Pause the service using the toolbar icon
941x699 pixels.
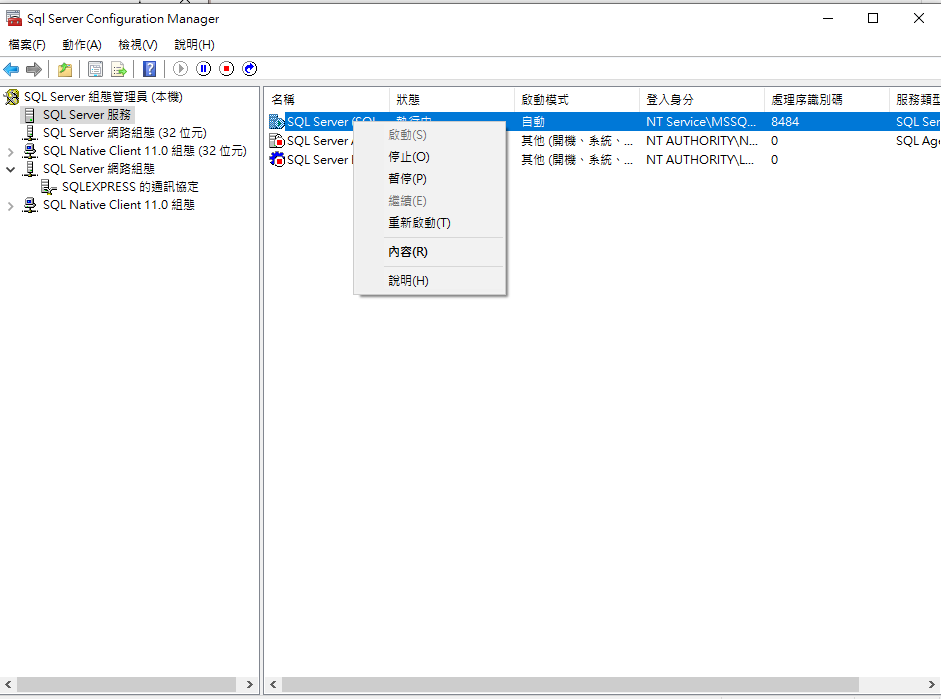coord(203,69)
